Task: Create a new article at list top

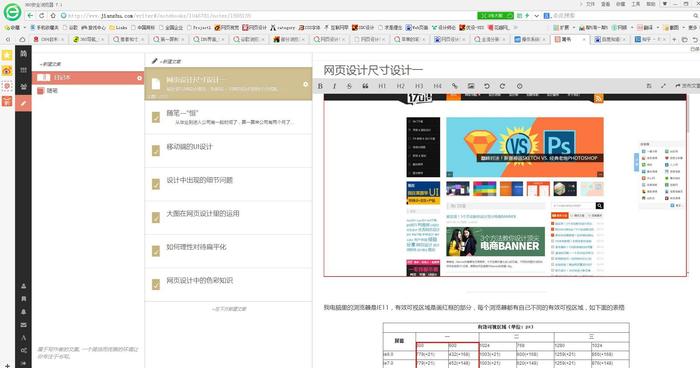Action: [167, 61]
